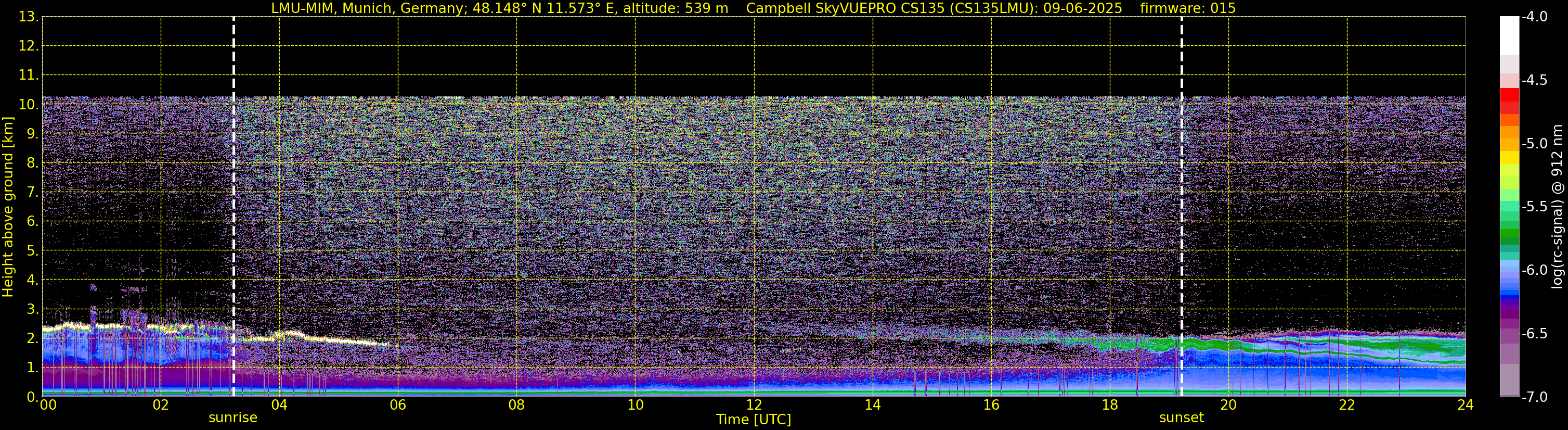Click the height axis tick label '10.'
The width and height of the screenshot is (1568, 430).
point(29,105)
